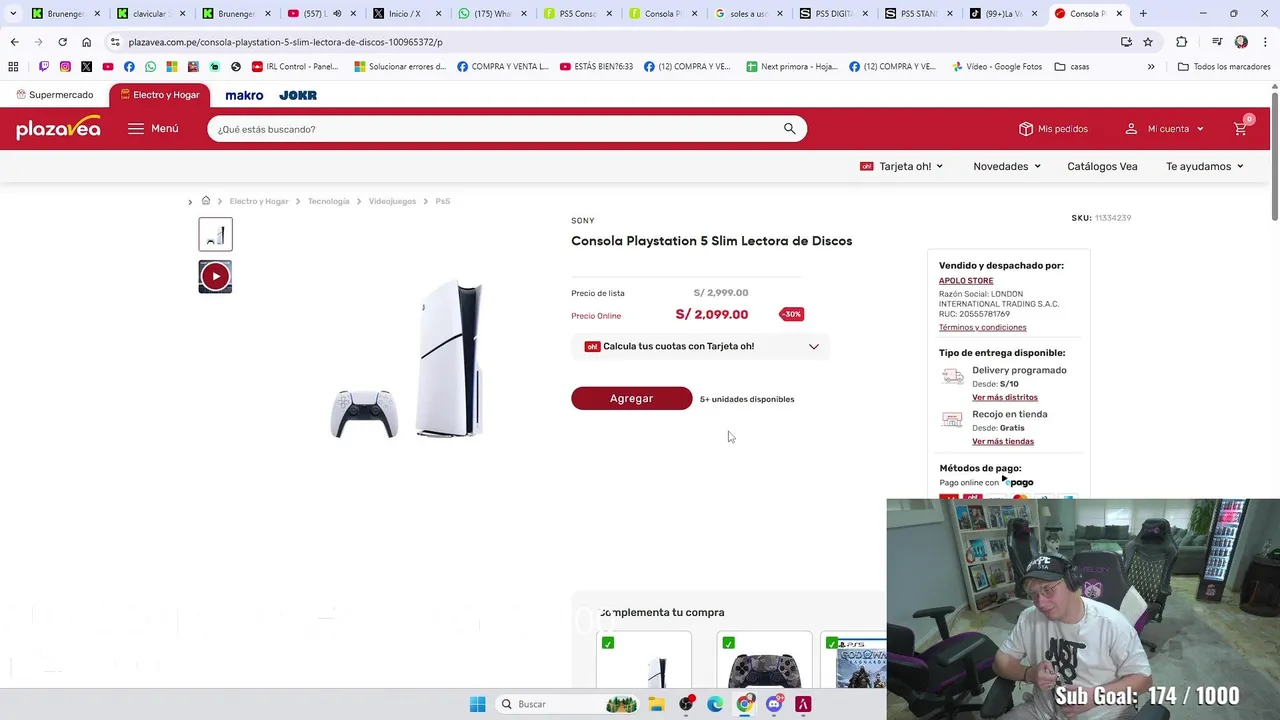Open the shopping cart icon
The image size is (1280, 720).
pos(1240,128)
